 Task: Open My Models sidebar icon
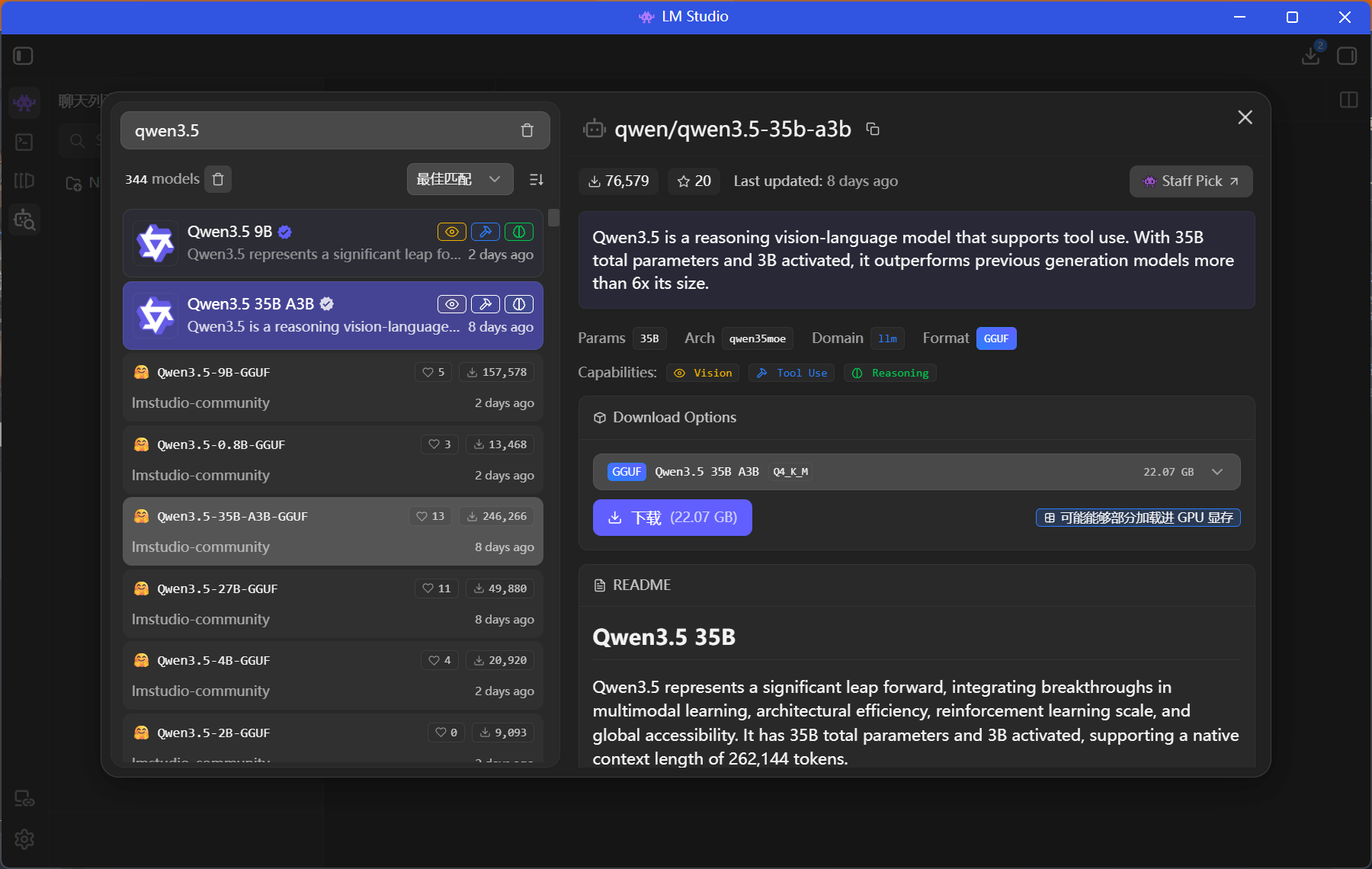pos(24,181)
